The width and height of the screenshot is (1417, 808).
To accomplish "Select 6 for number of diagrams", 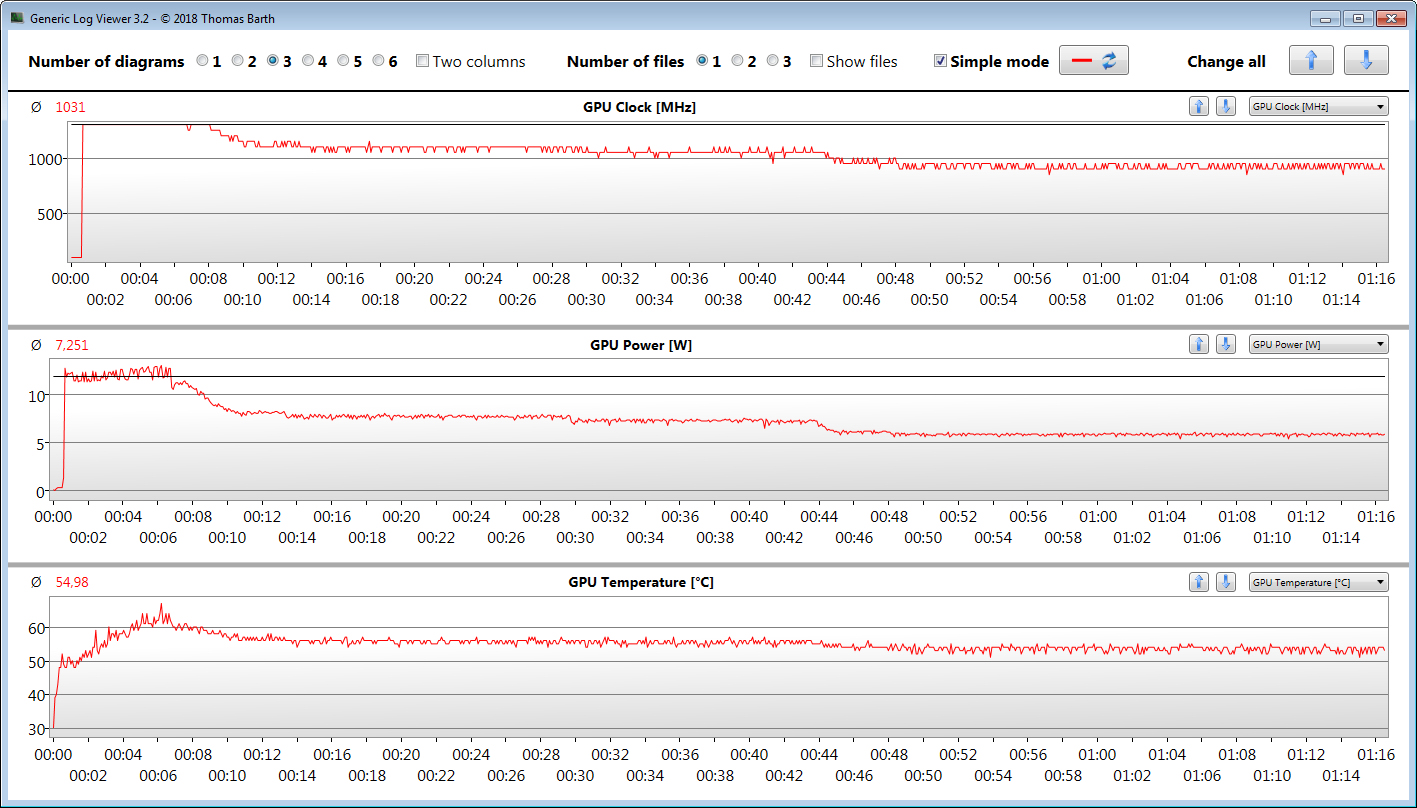I will click(379, 61).
